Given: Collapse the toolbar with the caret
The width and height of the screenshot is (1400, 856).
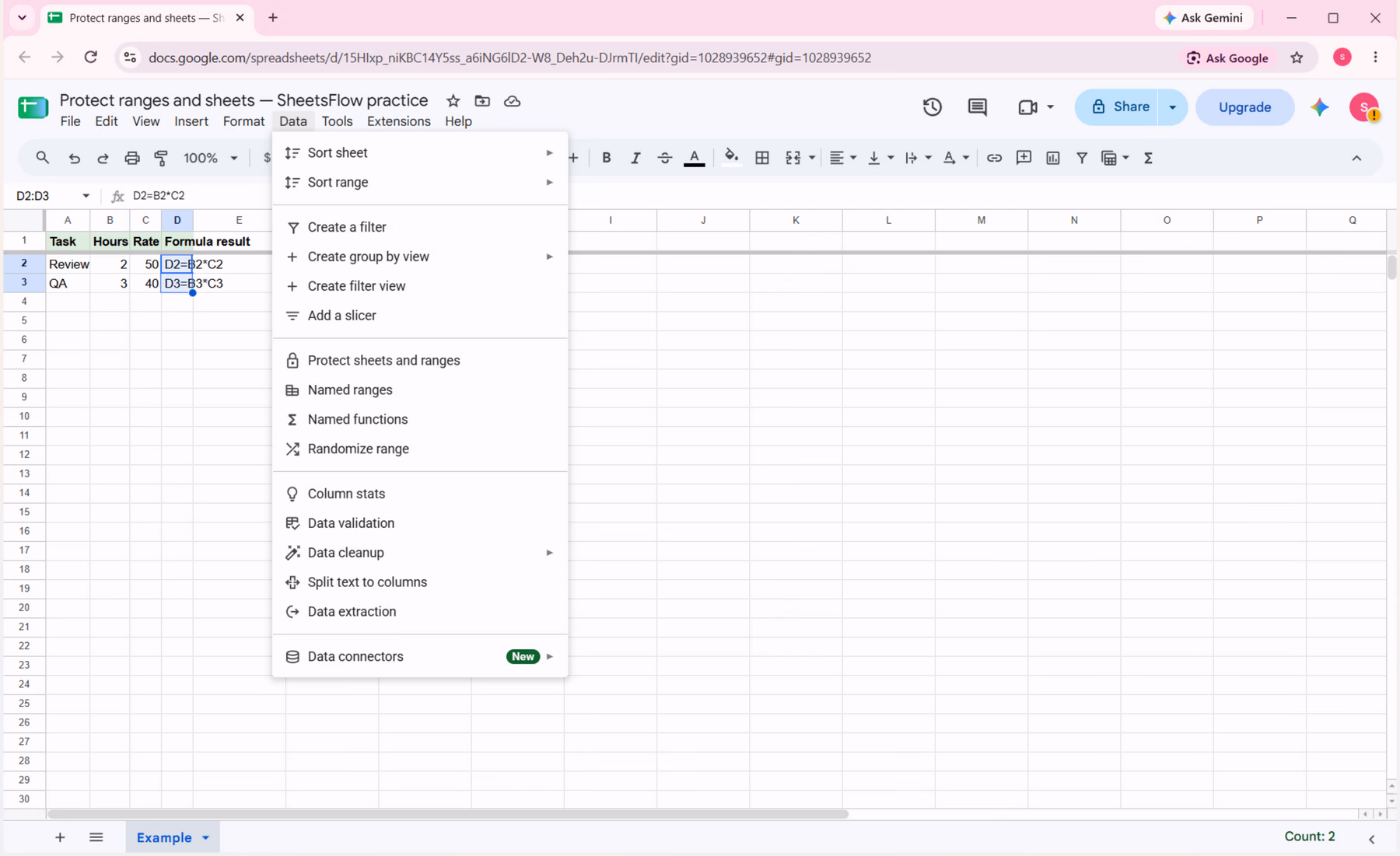Looking at the screenshot, I should [x=1356, y=158].
